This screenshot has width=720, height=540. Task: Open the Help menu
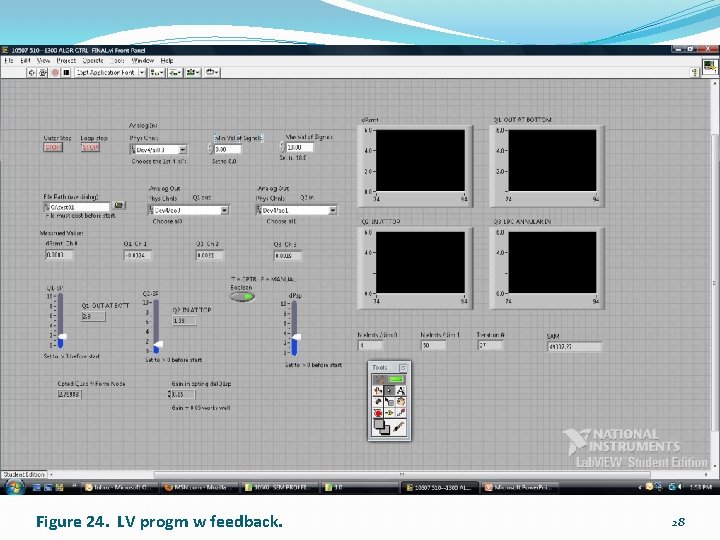167,61
